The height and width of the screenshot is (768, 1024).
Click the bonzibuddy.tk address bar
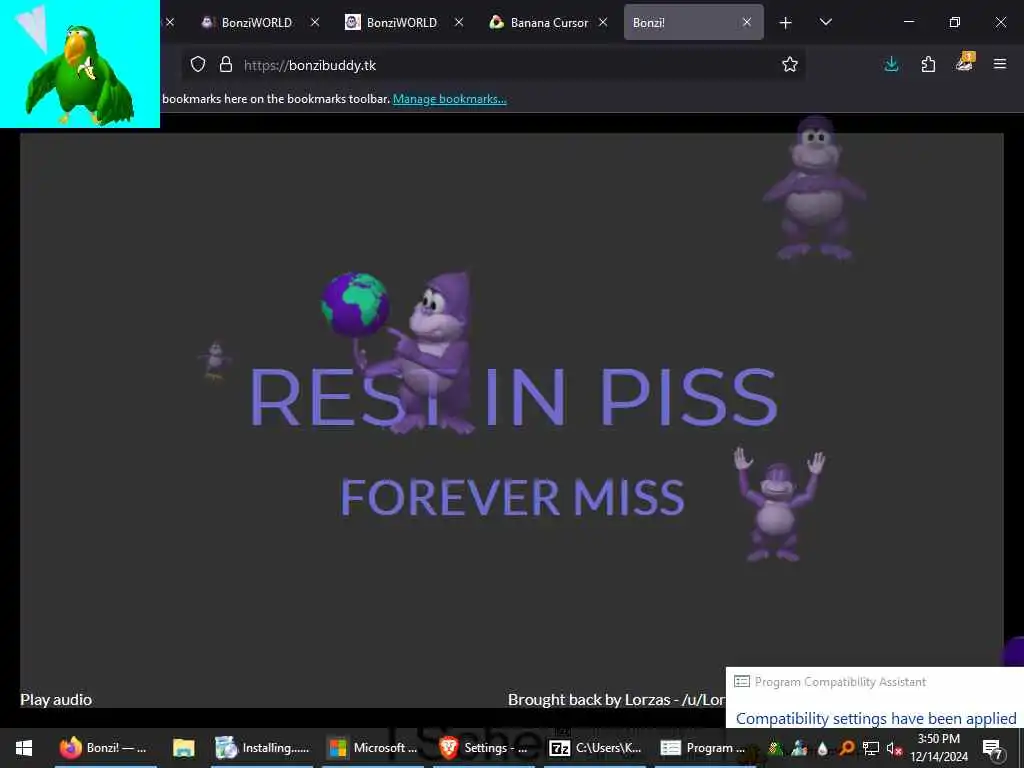click(x=493, y=65)
